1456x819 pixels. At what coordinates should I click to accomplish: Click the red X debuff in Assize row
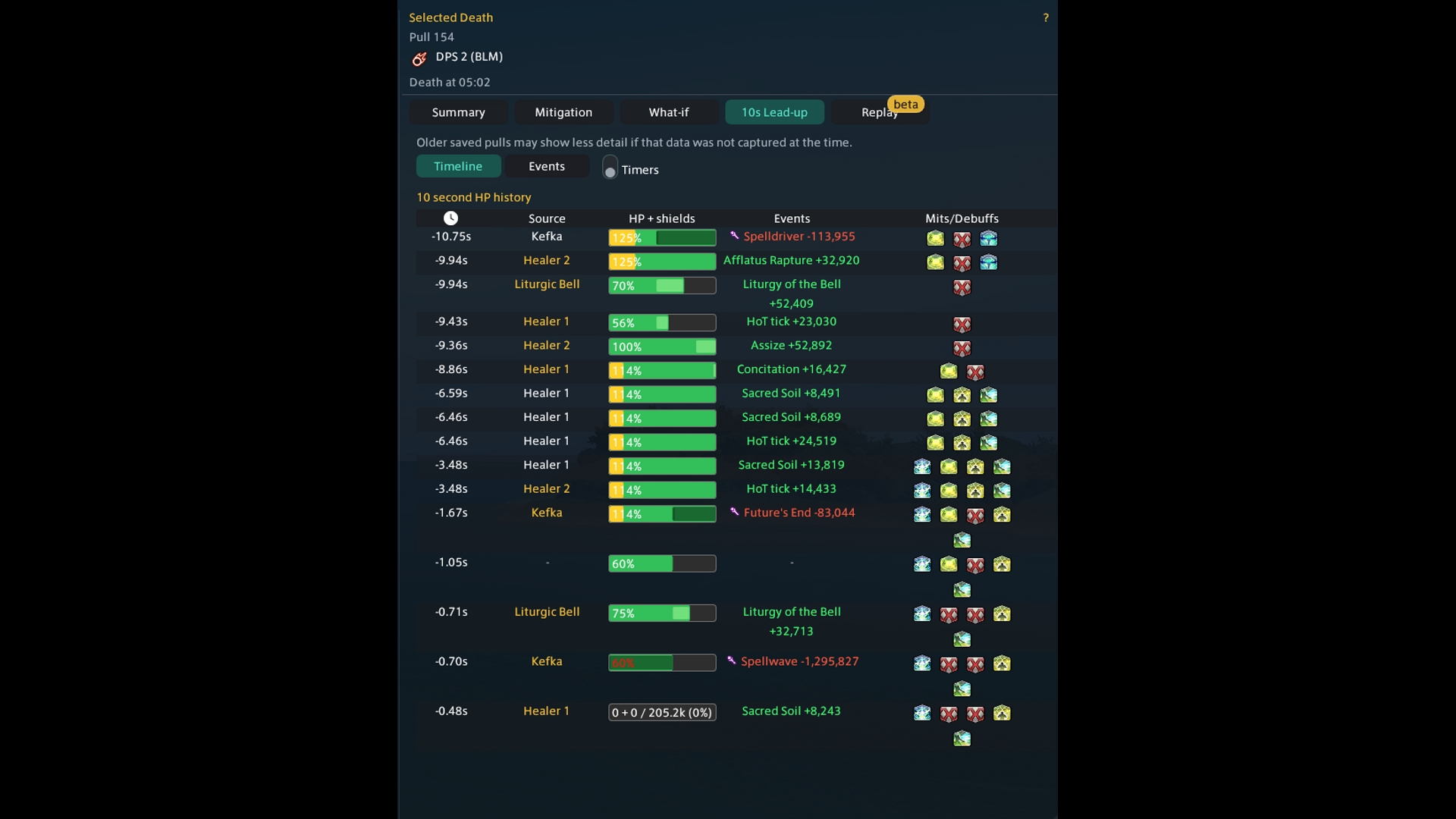[962, 348]
